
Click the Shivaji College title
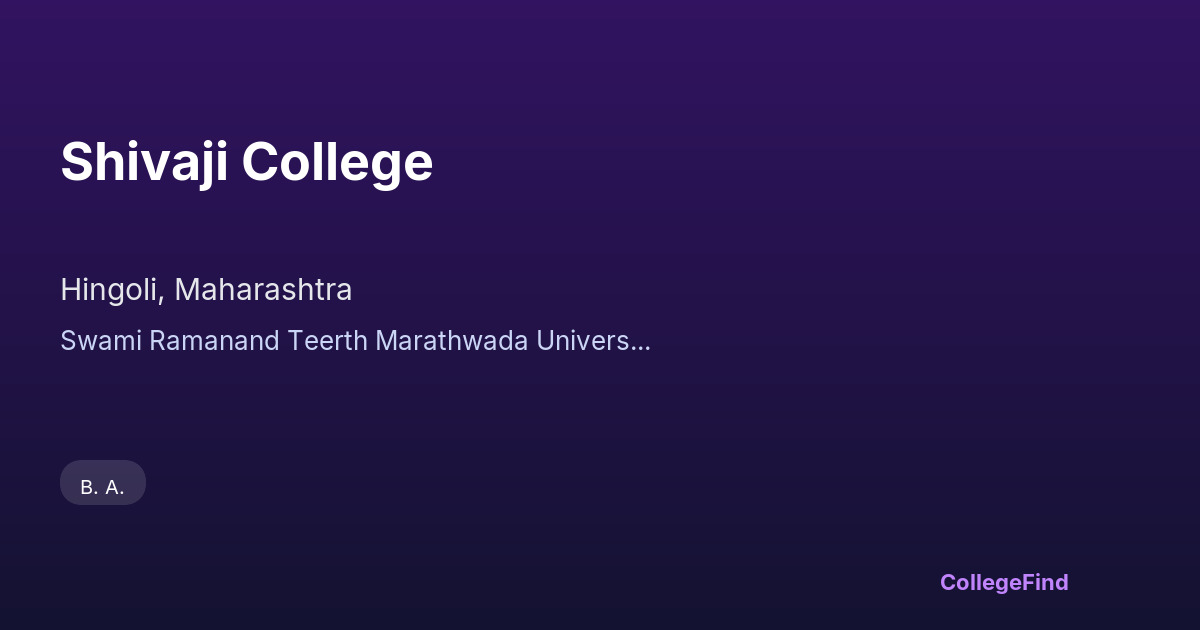pyautogui.click(x=246, y=162)
